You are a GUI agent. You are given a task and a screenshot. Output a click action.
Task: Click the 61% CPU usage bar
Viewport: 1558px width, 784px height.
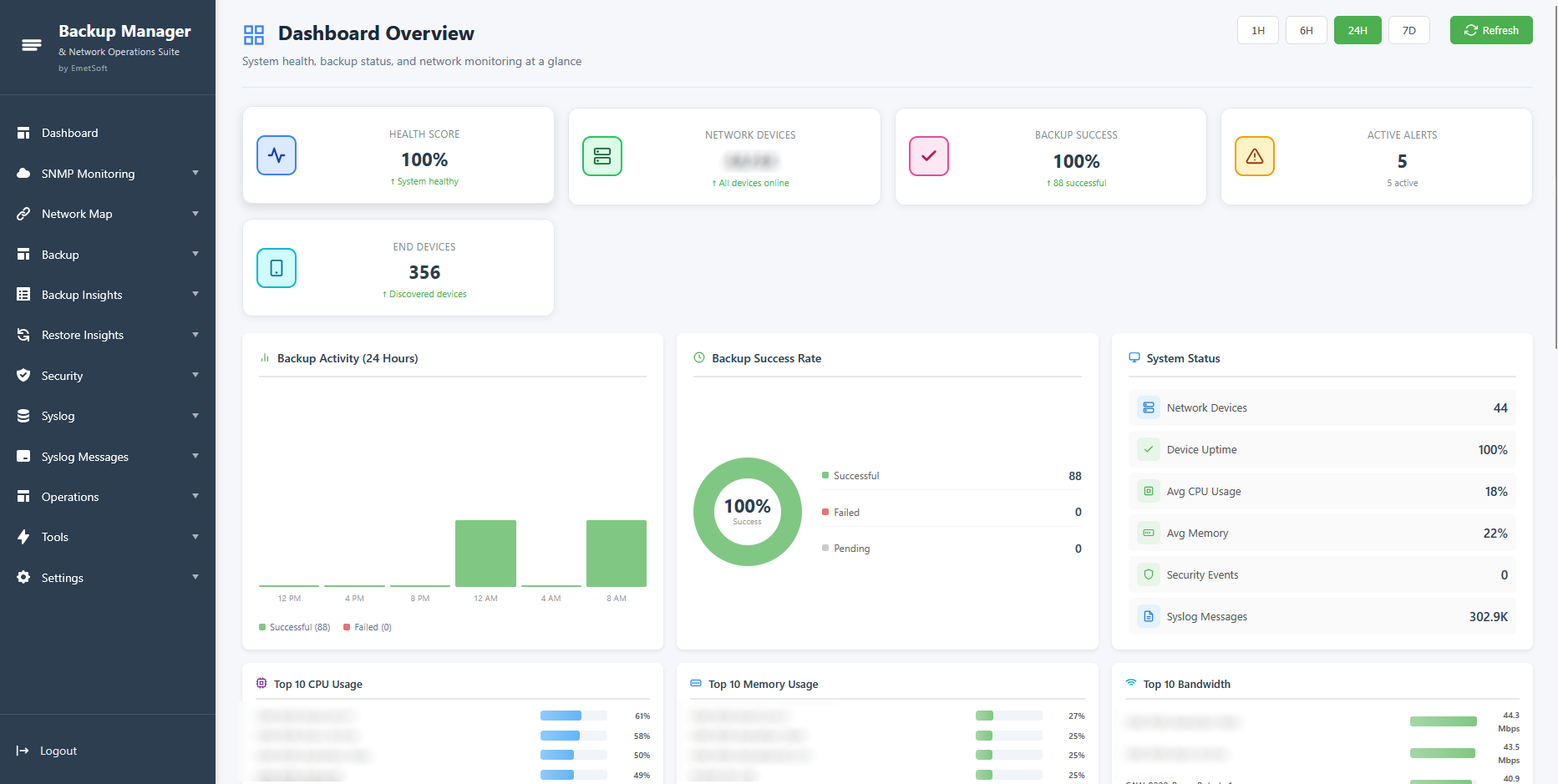tap(573, 716)
